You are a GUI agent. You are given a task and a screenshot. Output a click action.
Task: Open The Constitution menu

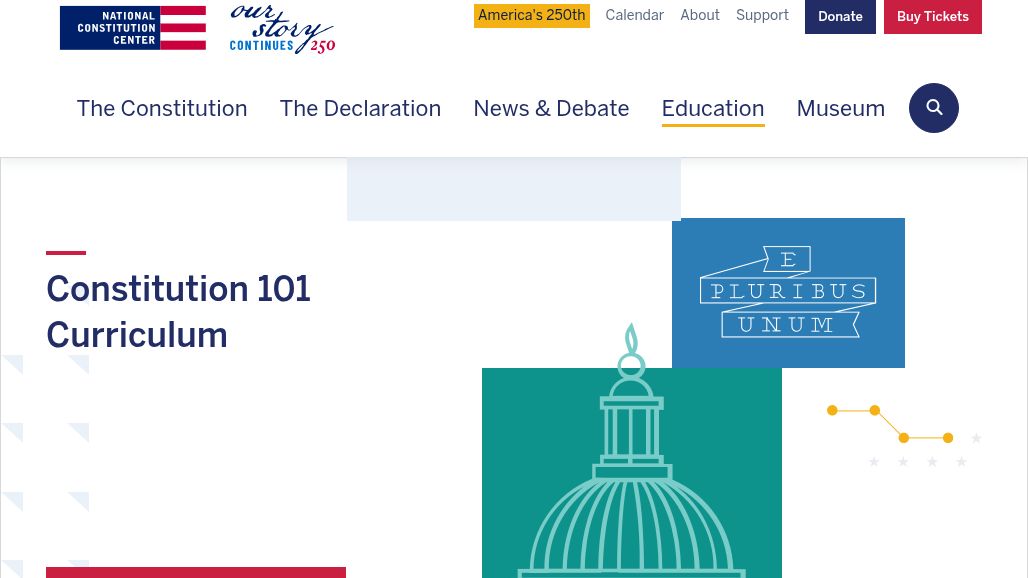coord(162,108)
